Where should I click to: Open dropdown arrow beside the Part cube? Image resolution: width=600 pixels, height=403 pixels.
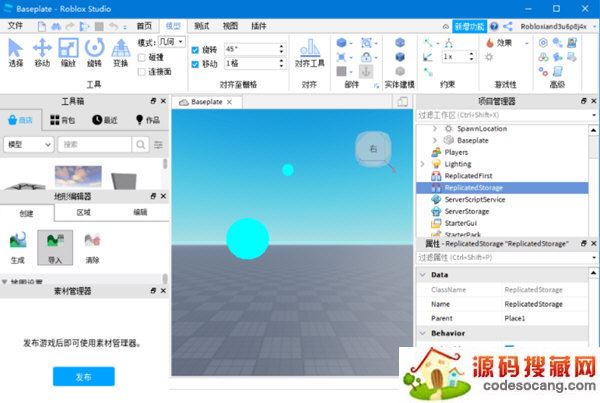(x=351, y=43)
